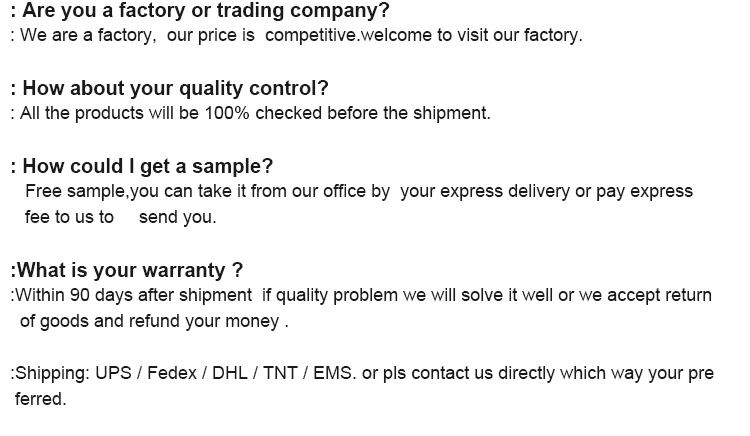Select the quality control question heading
The width and height of the screenshot is (750, 436).
tap(170, 89)
